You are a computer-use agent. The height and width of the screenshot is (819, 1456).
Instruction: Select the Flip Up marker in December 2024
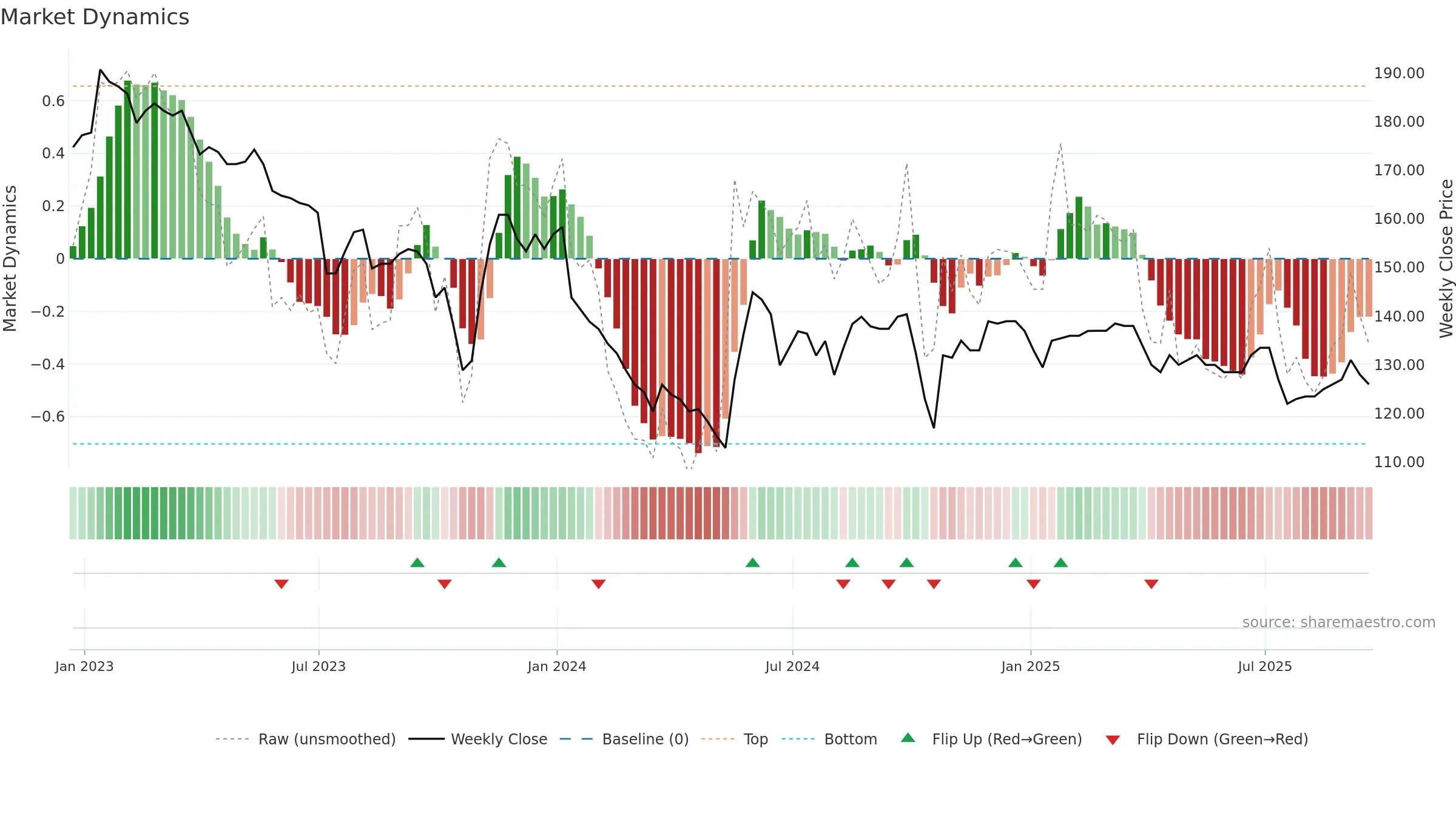coord(1016,562)
